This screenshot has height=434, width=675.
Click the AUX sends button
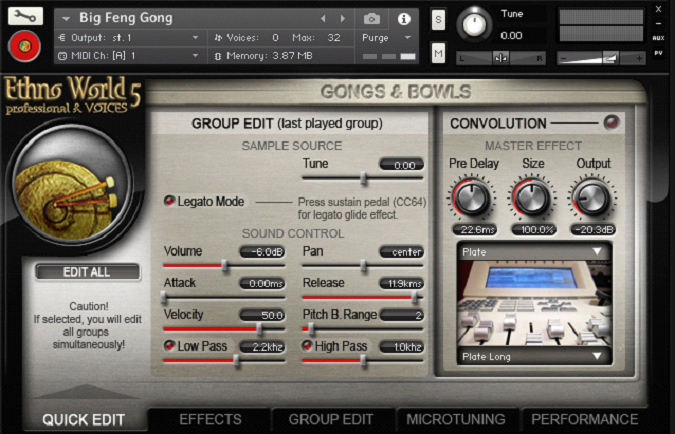tap(658, 38)
